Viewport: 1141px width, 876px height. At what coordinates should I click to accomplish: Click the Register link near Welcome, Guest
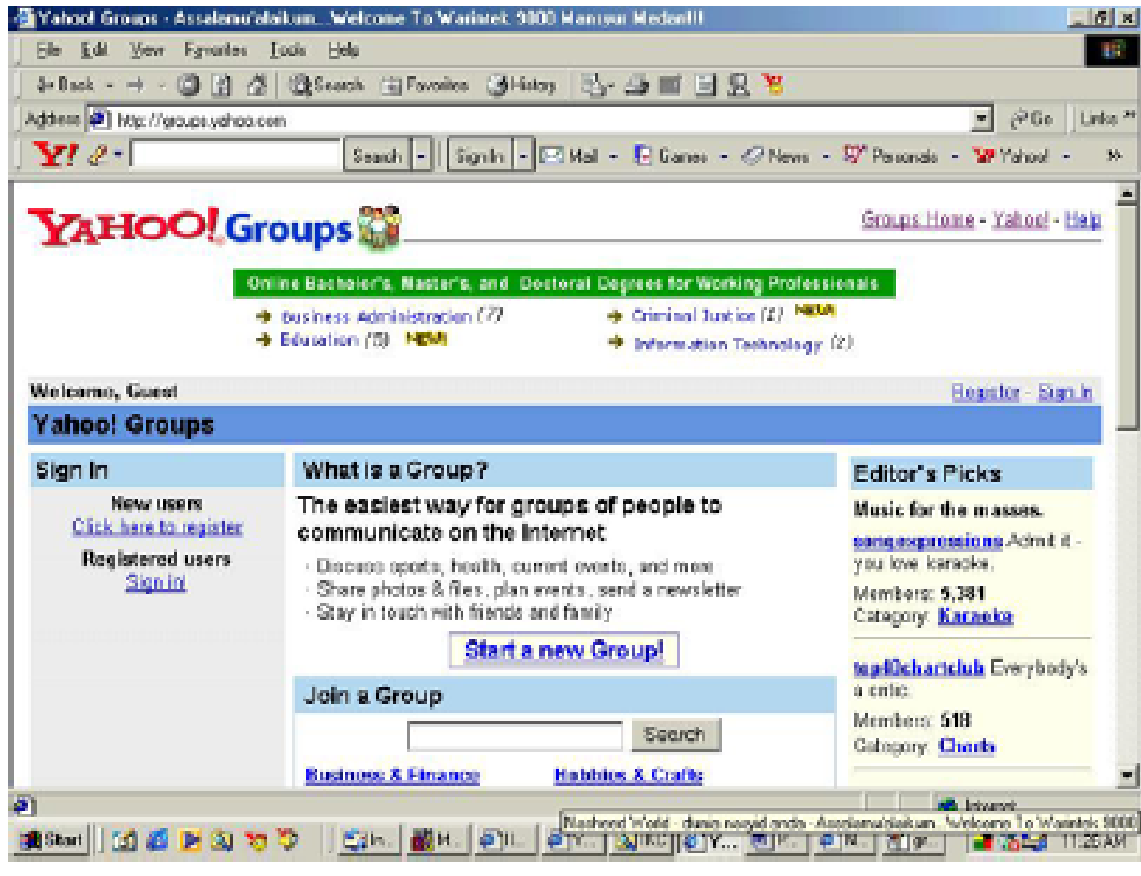click(985, 391)
